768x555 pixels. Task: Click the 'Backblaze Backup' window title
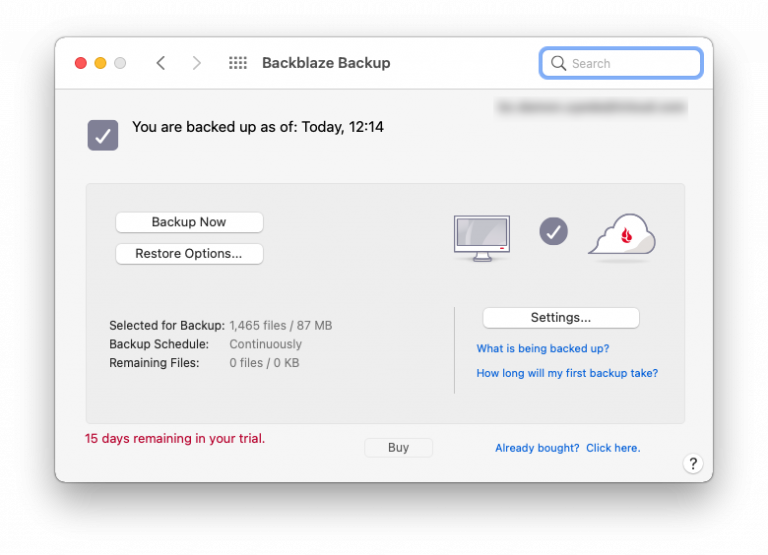click(x=326, y=63)
